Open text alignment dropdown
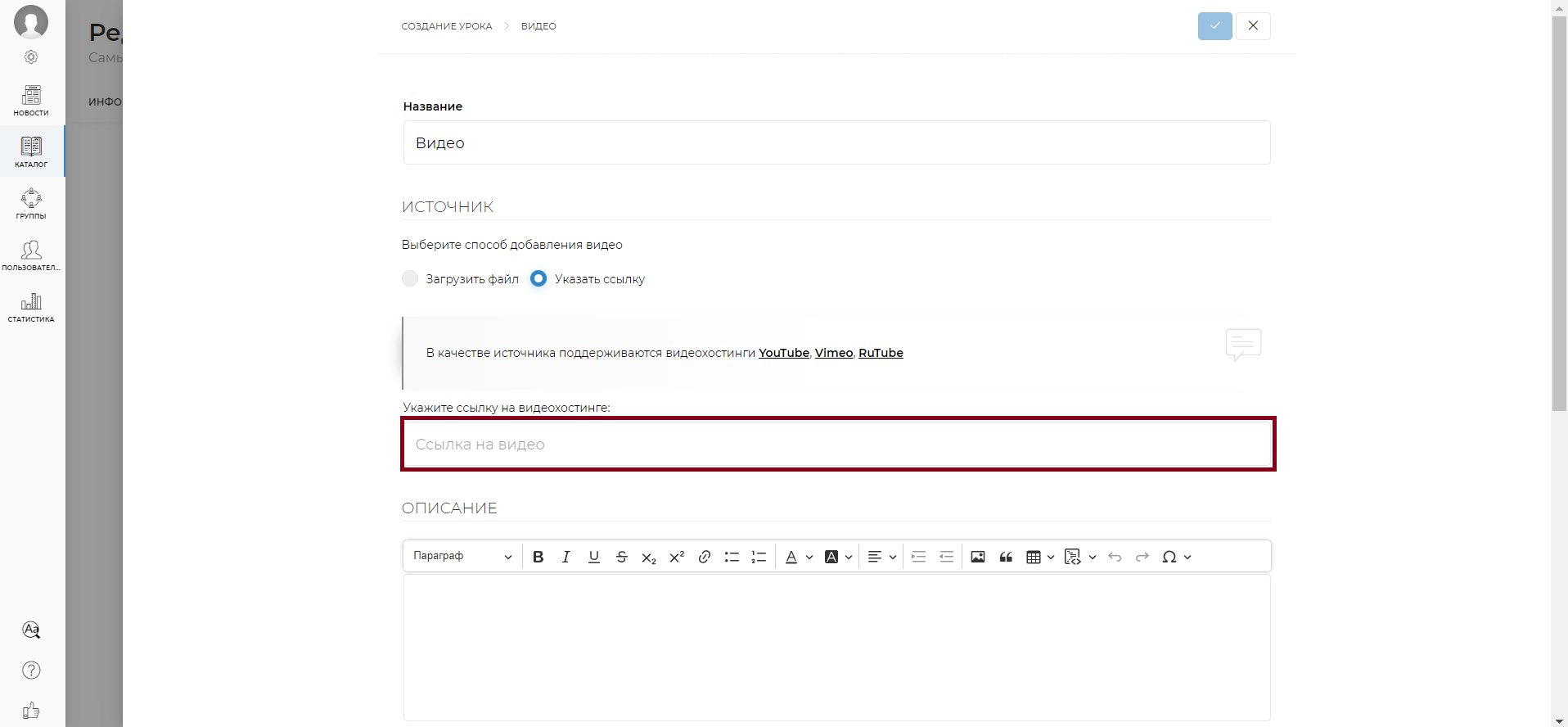 coord(881,557)
